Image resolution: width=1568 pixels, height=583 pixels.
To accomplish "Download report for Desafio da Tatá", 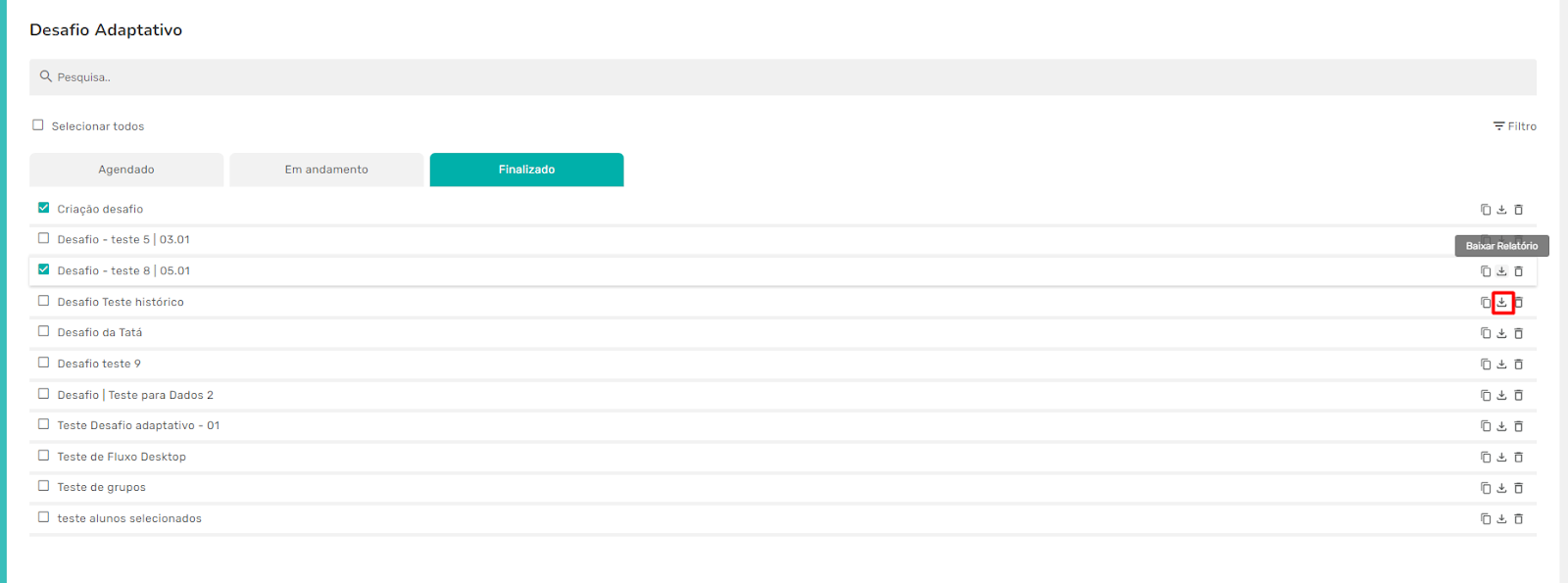I will point(1501,333).
